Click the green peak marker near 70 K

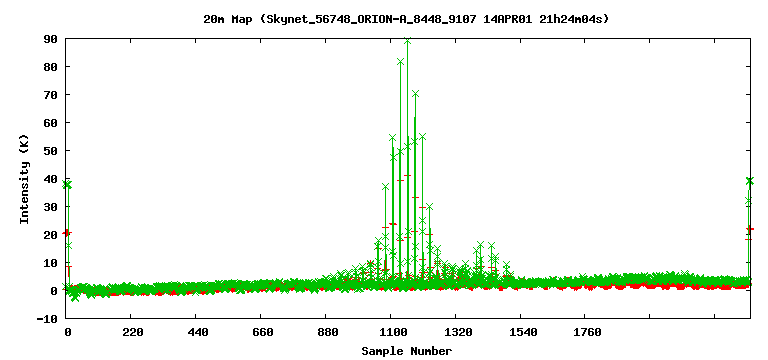click(x=415, y=94)
